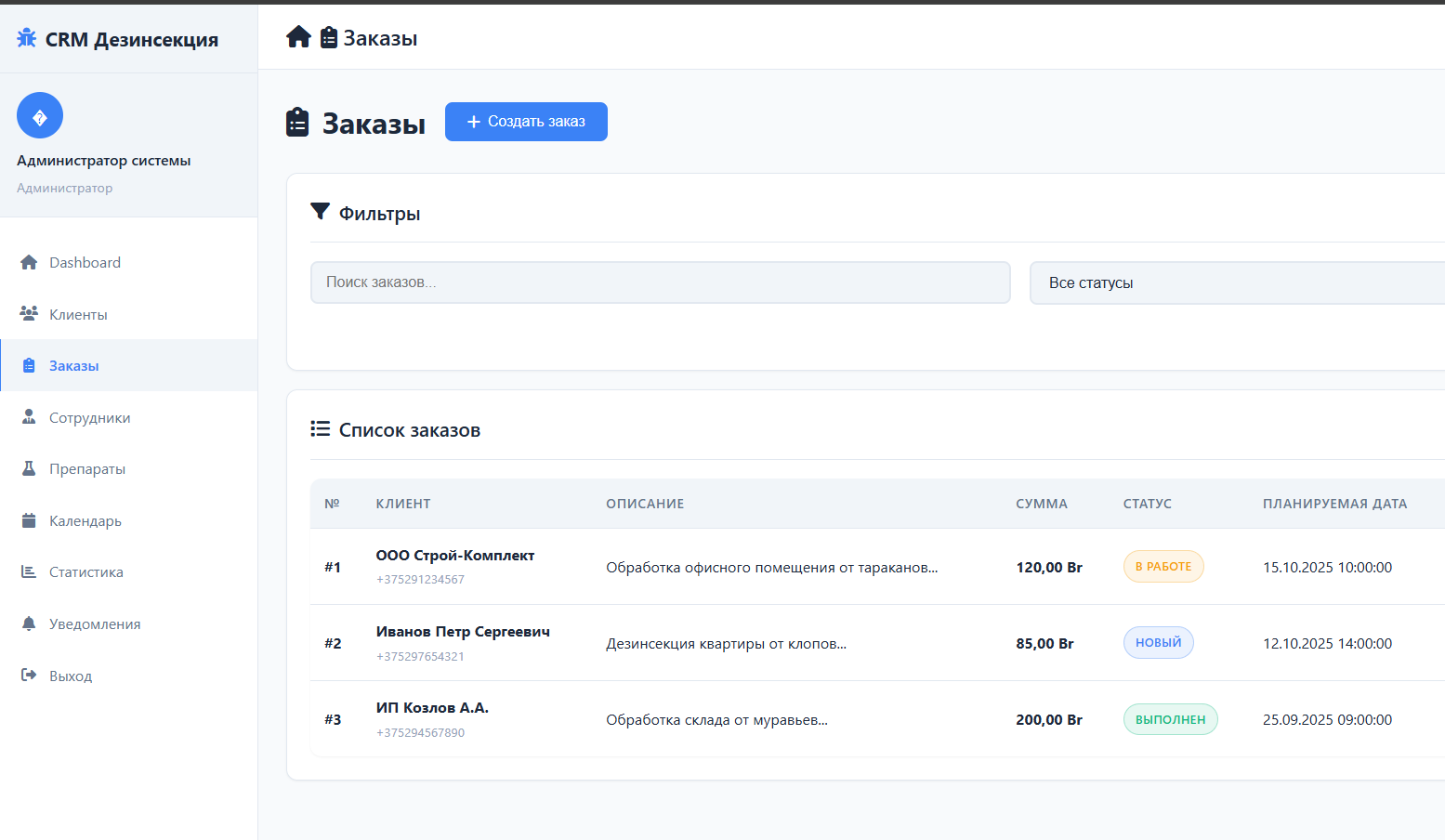
Task: Select the ИП Козлов А.А. client name
Action: point(432,708)
